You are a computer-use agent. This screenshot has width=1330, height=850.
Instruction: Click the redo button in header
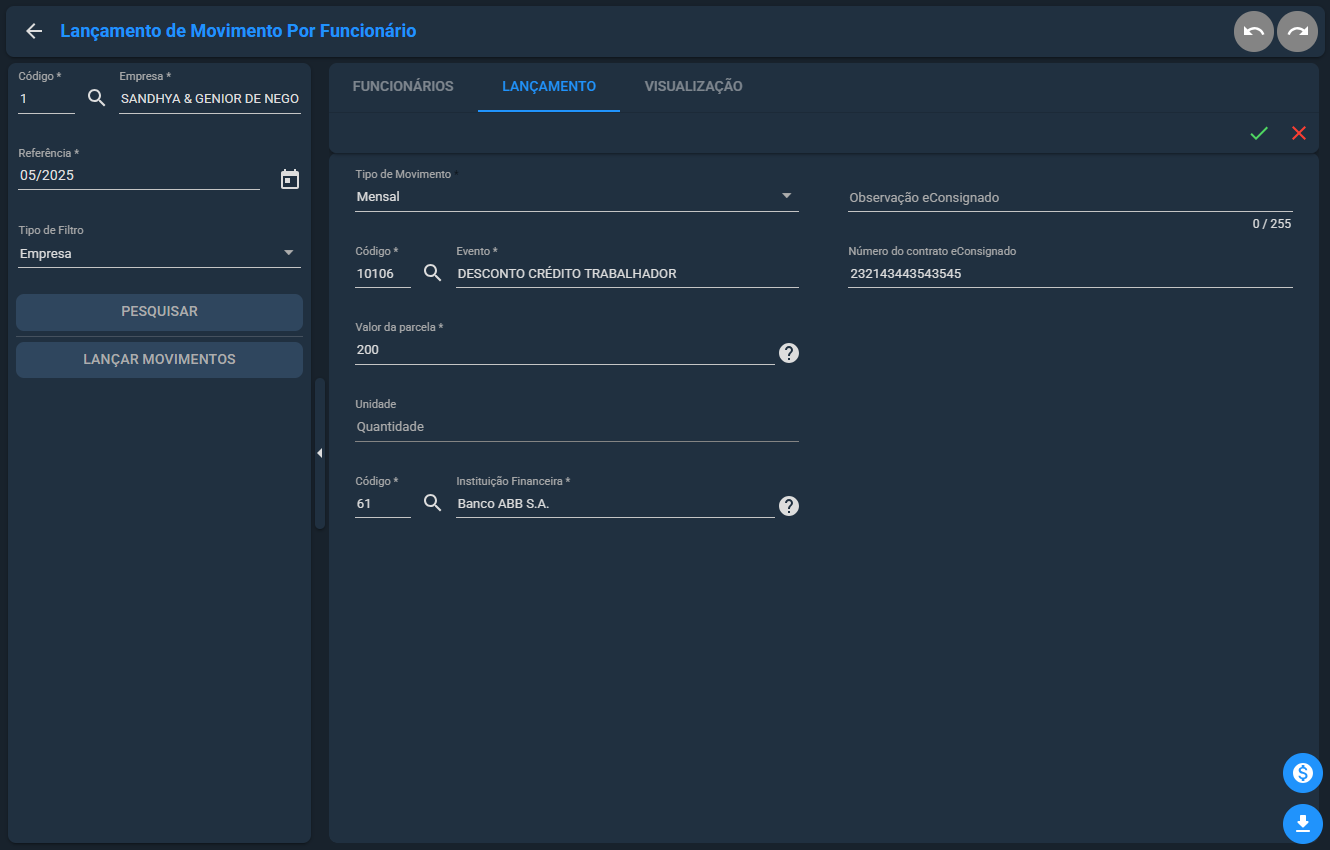[1297, 31]
